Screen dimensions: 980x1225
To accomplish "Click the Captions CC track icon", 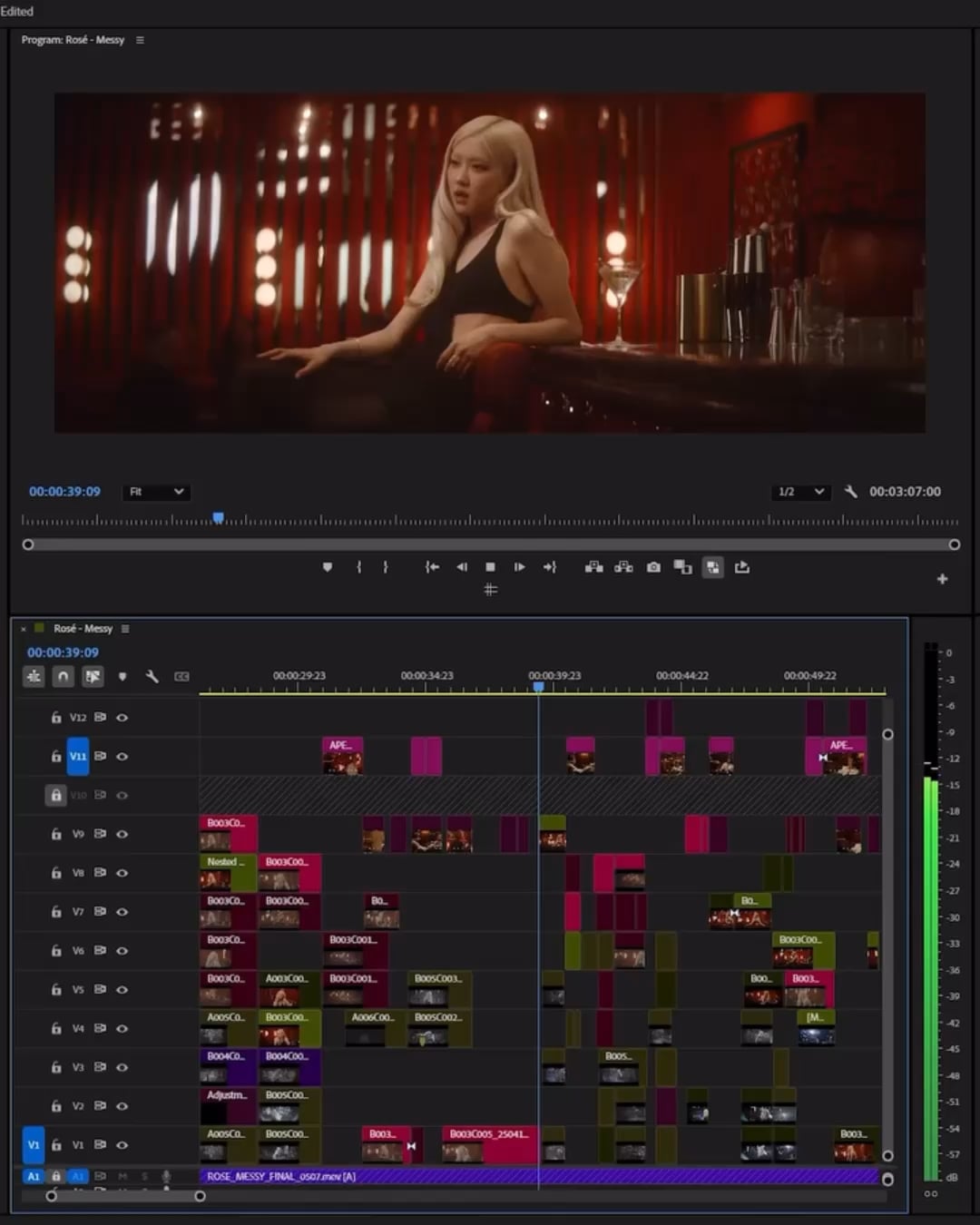I will click(181, 676).
